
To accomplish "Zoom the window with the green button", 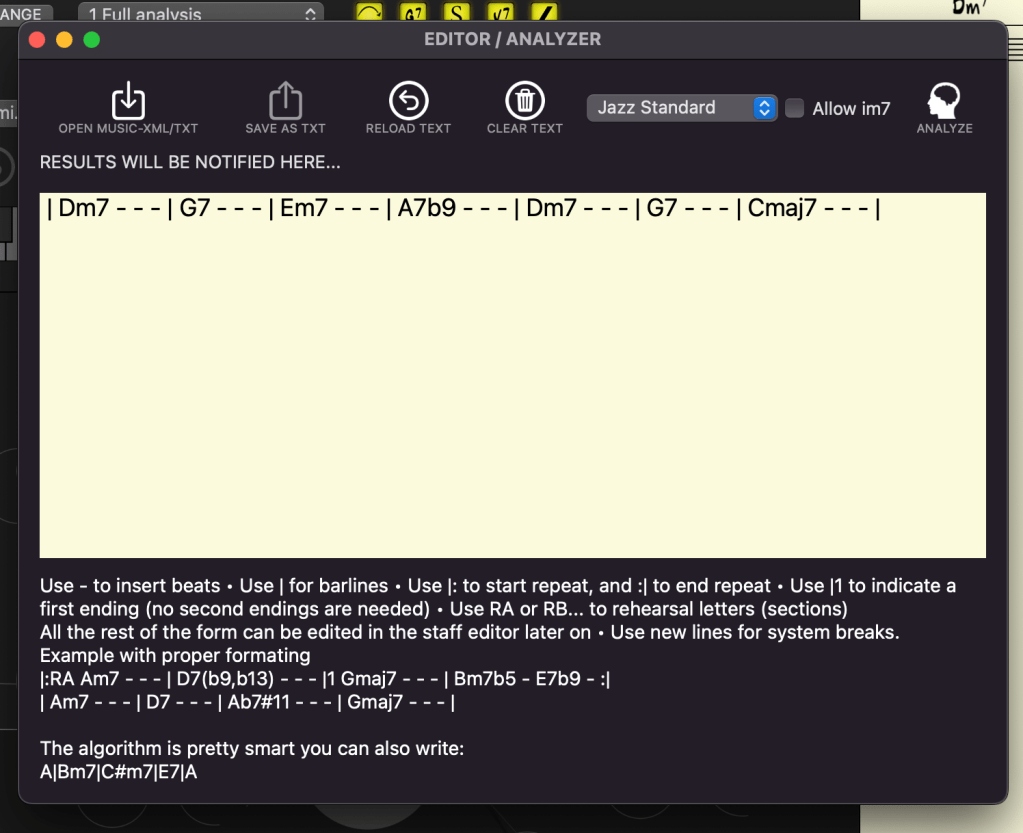I will 91,40.
